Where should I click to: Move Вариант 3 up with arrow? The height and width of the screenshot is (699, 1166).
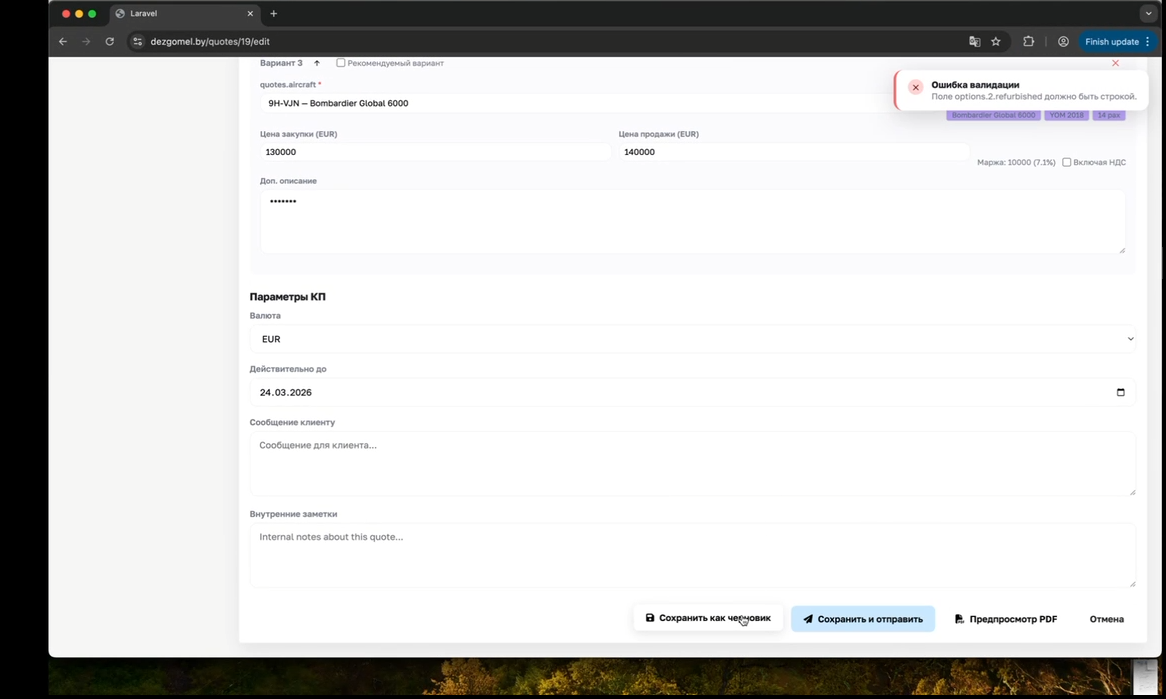click(317, 63)
